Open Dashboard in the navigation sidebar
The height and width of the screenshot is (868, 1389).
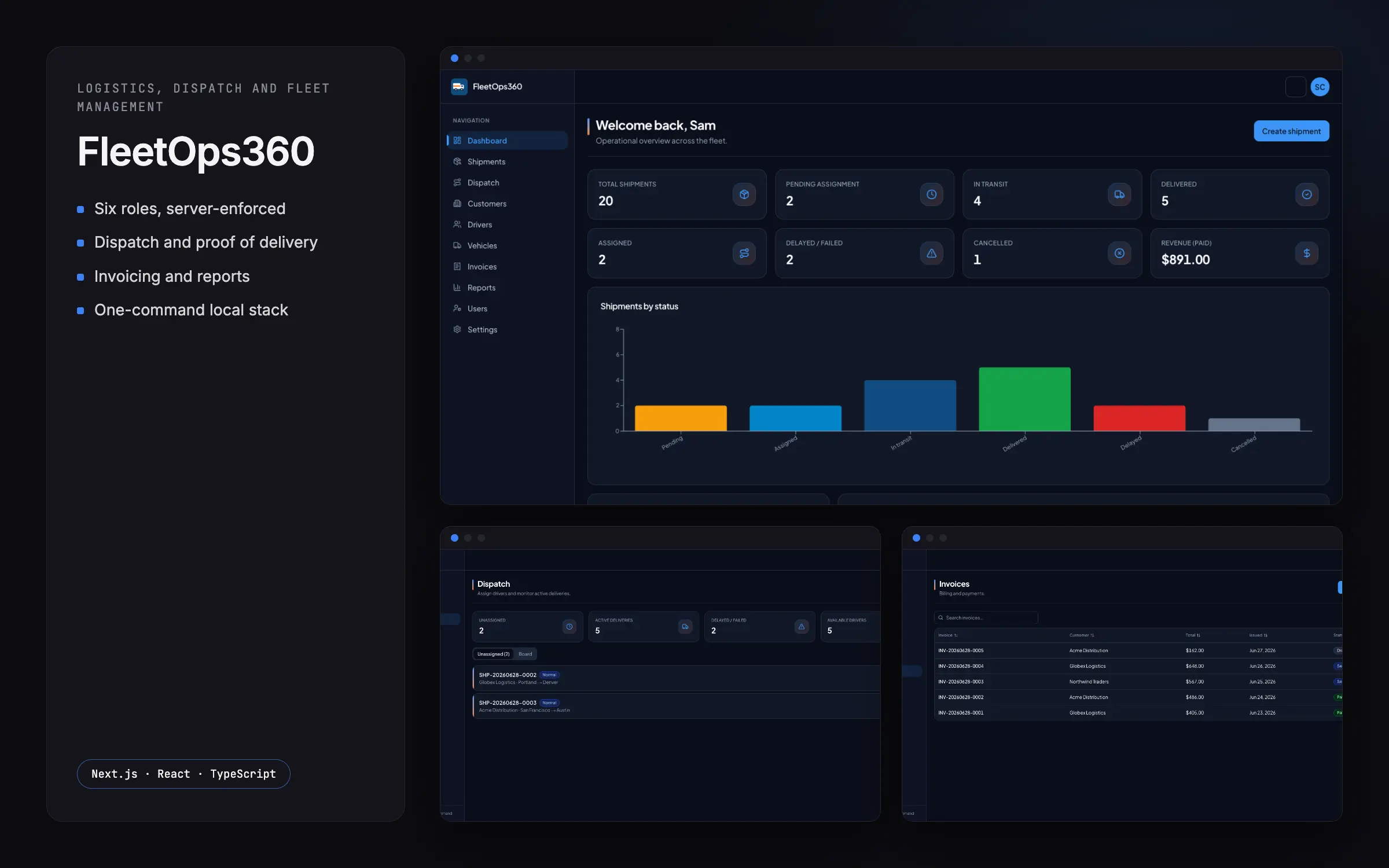click(507, 141)
